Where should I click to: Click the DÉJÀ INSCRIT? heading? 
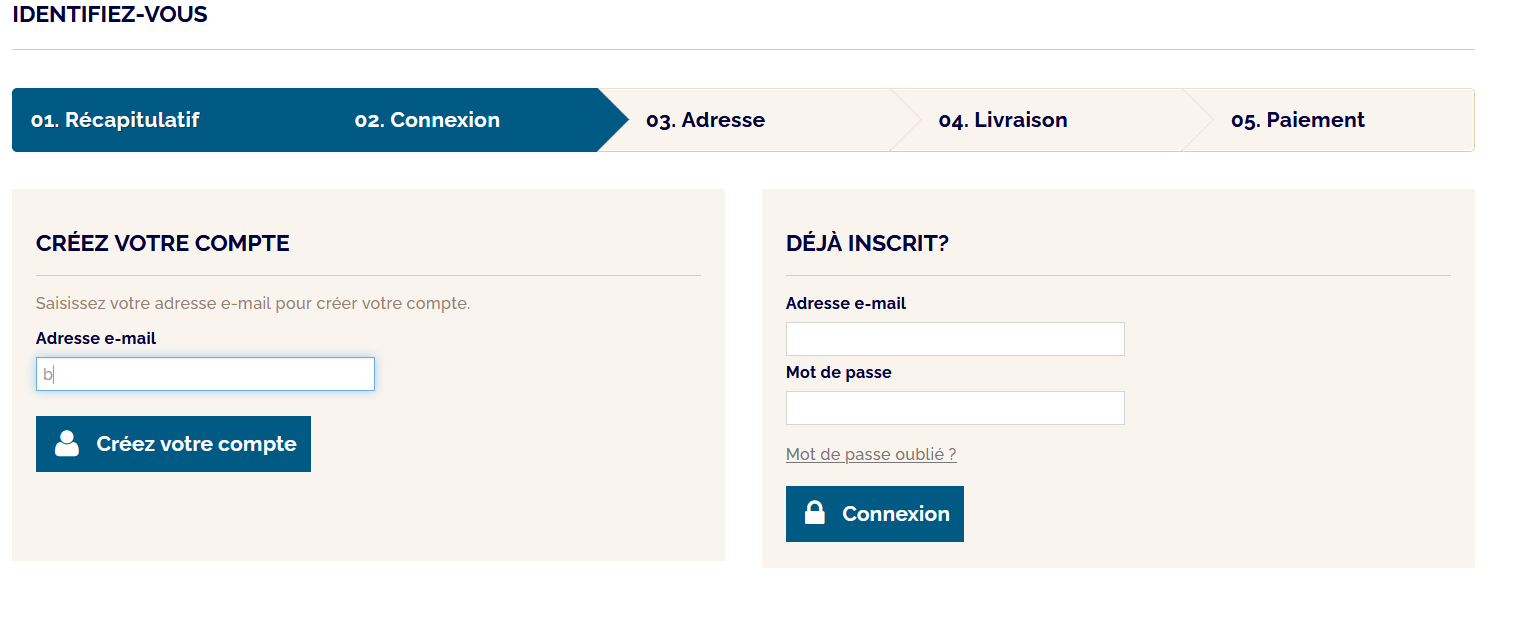click(867, 243)
